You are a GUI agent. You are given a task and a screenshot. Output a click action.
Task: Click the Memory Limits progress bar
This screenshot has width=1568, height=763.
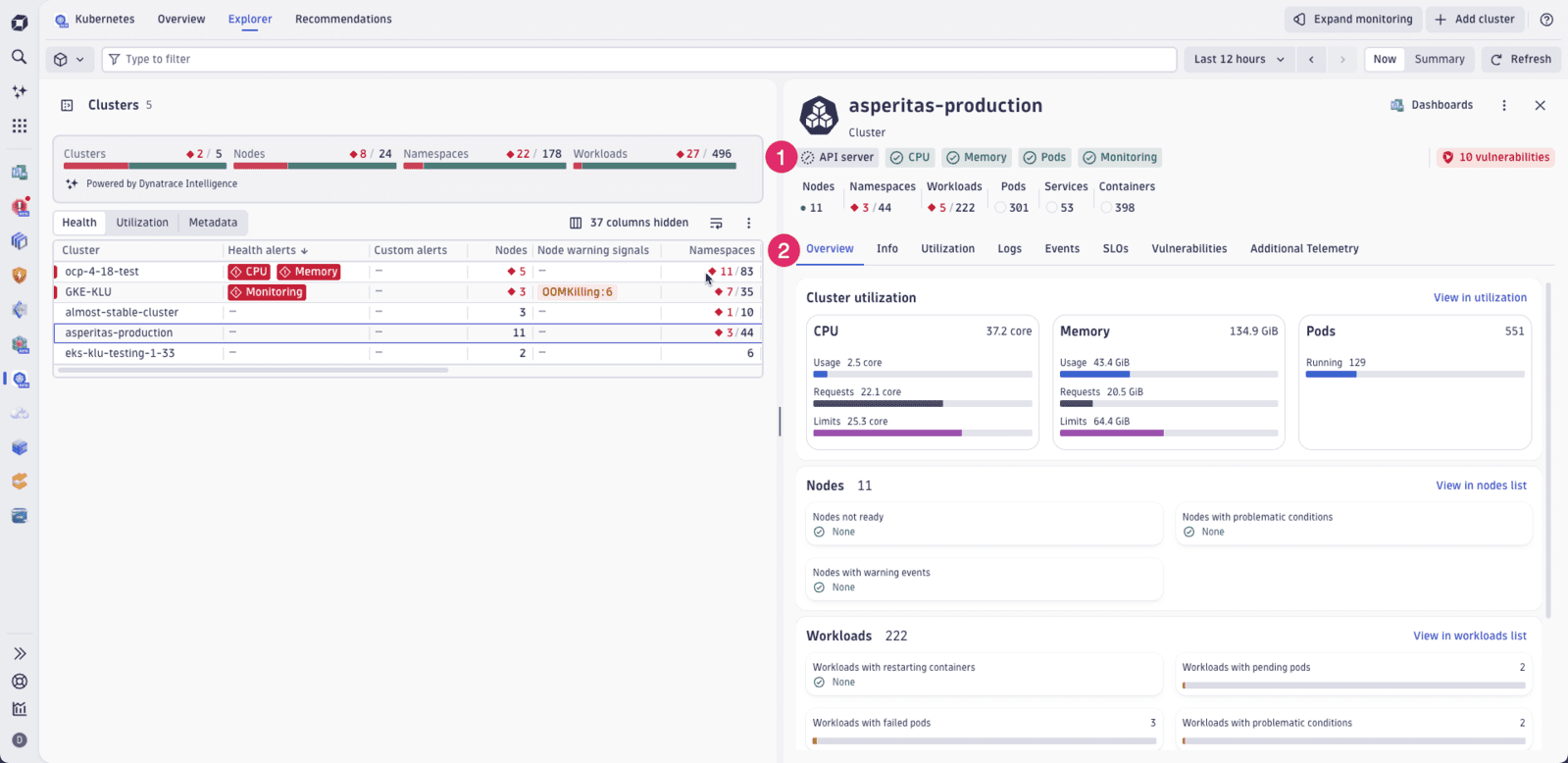1168,432
